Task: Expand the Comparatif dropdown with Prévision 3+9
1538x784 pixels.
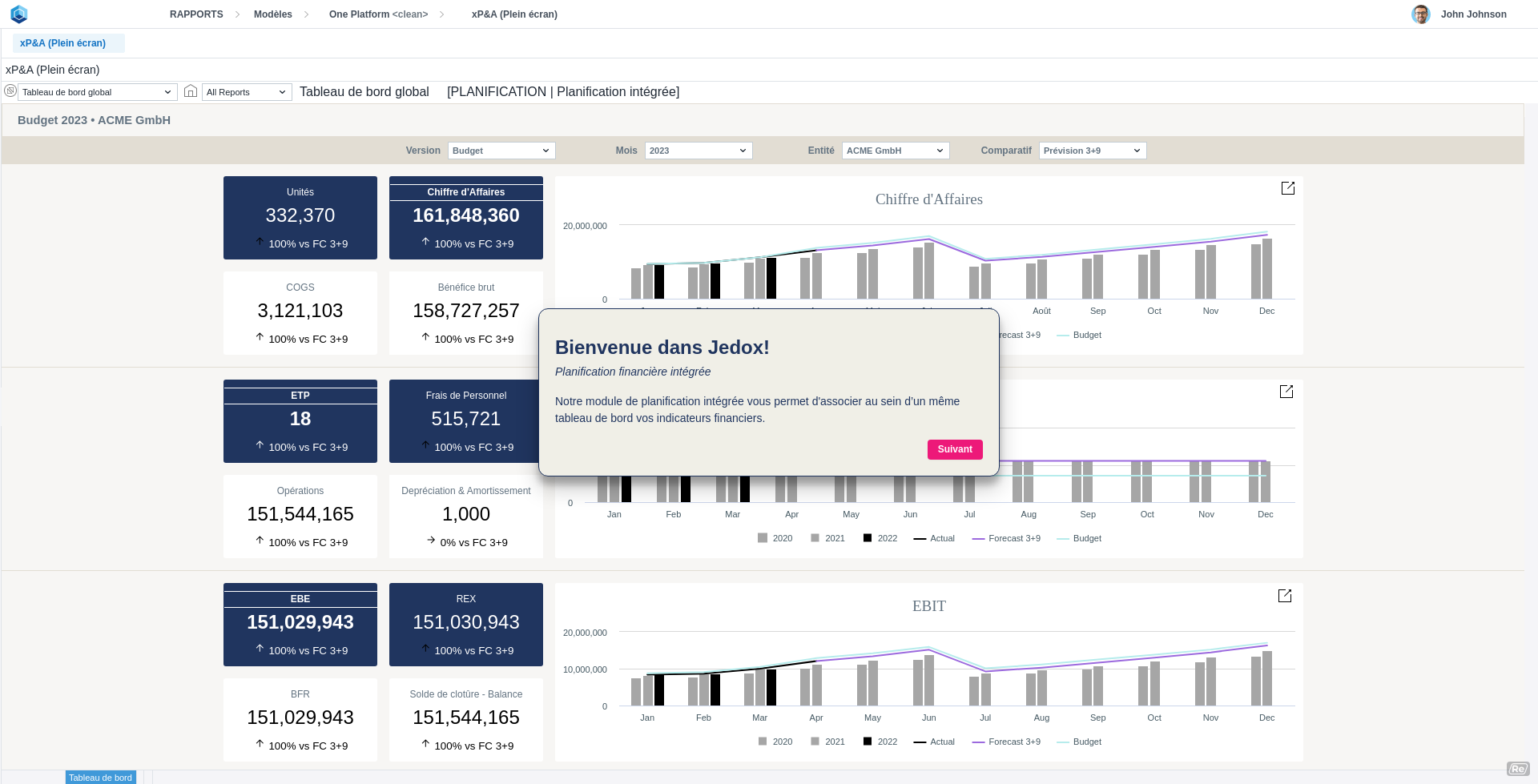Action: pyautogui.click(x=1092, y=151)
